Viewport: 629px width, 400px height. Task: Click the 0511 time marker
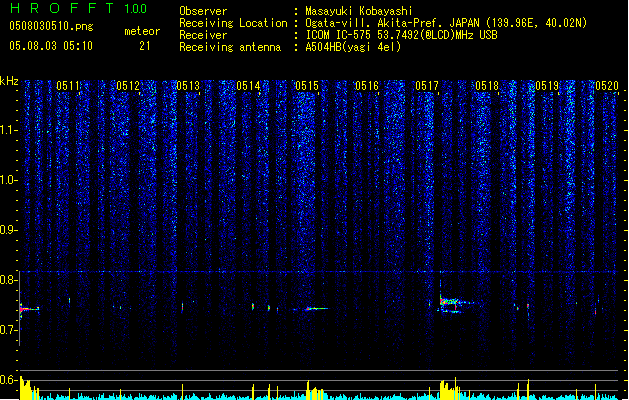click(x=68, y=86)
